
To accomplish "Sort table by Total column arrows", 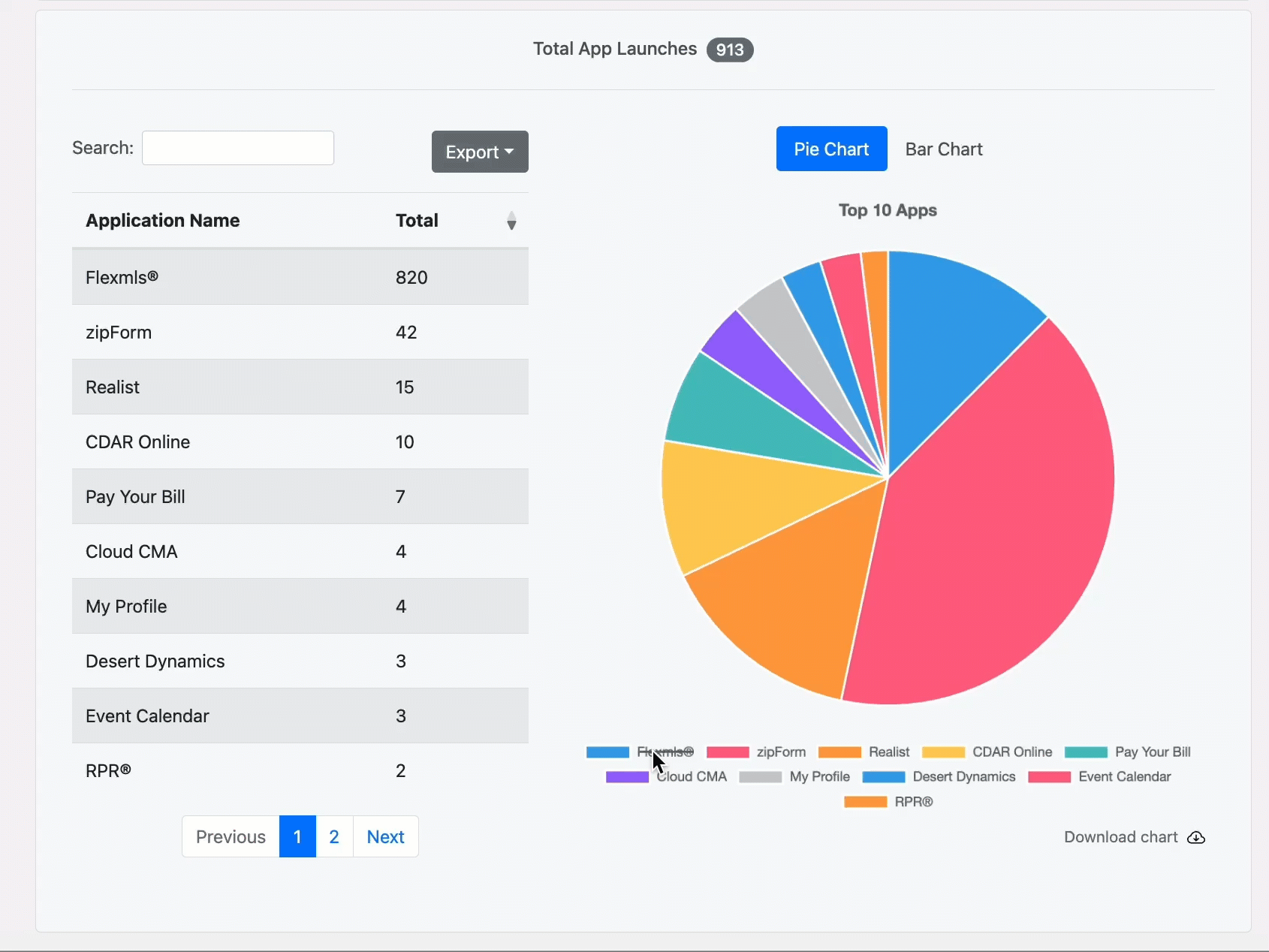I will [x=511, y=221].
